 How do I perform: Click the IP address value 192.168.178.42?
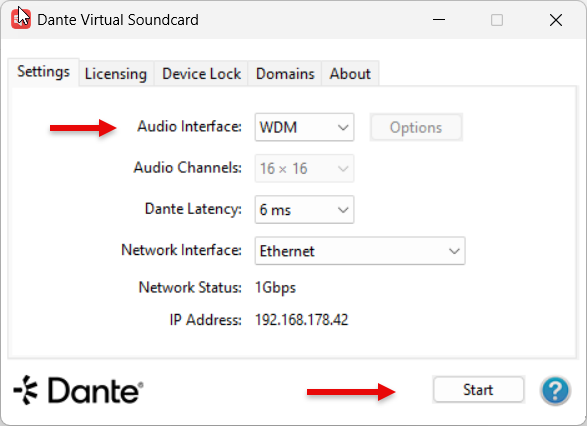(x=302, y=320)
